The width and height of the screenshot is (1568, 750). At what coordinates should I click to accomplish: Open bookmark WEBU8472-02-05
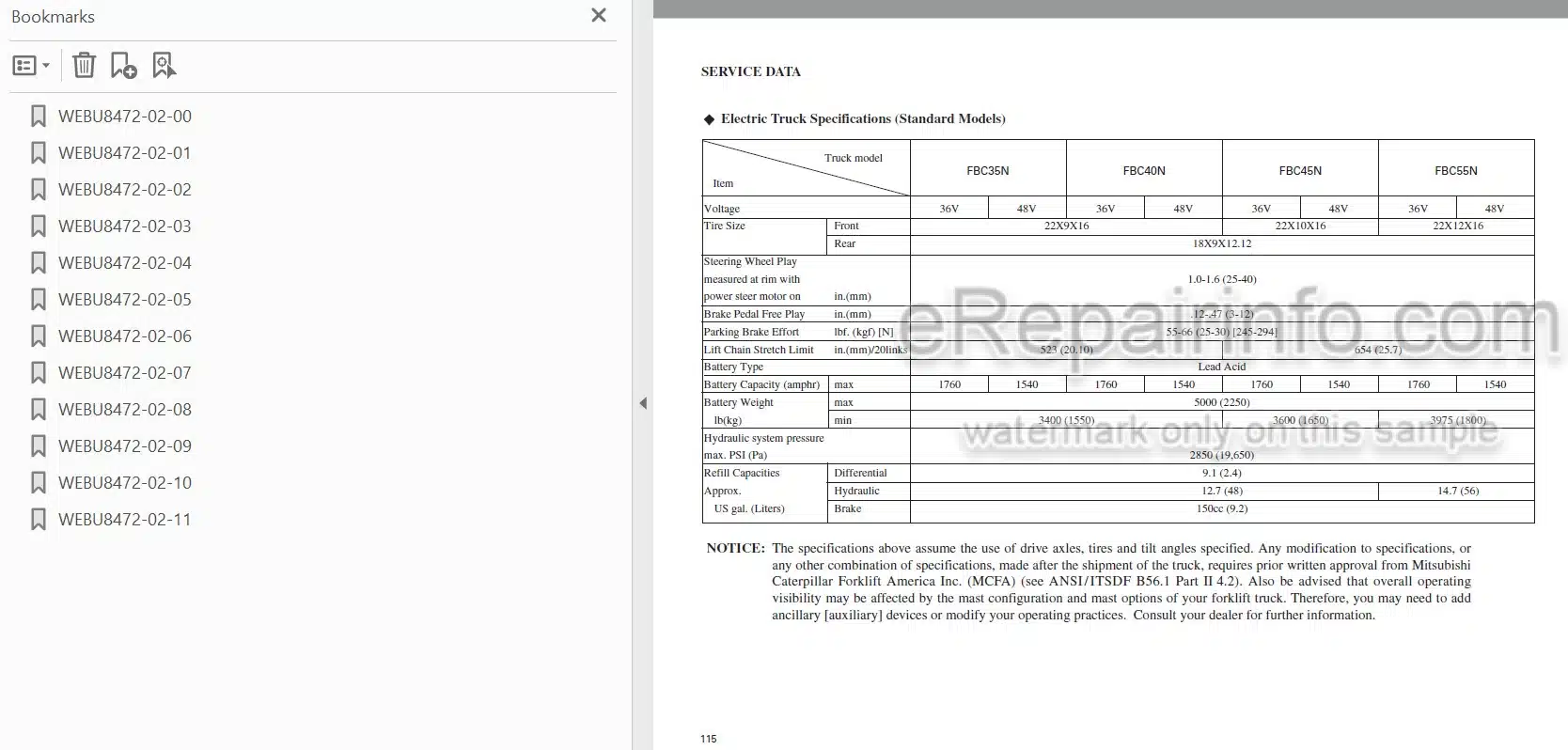point(125,300)
